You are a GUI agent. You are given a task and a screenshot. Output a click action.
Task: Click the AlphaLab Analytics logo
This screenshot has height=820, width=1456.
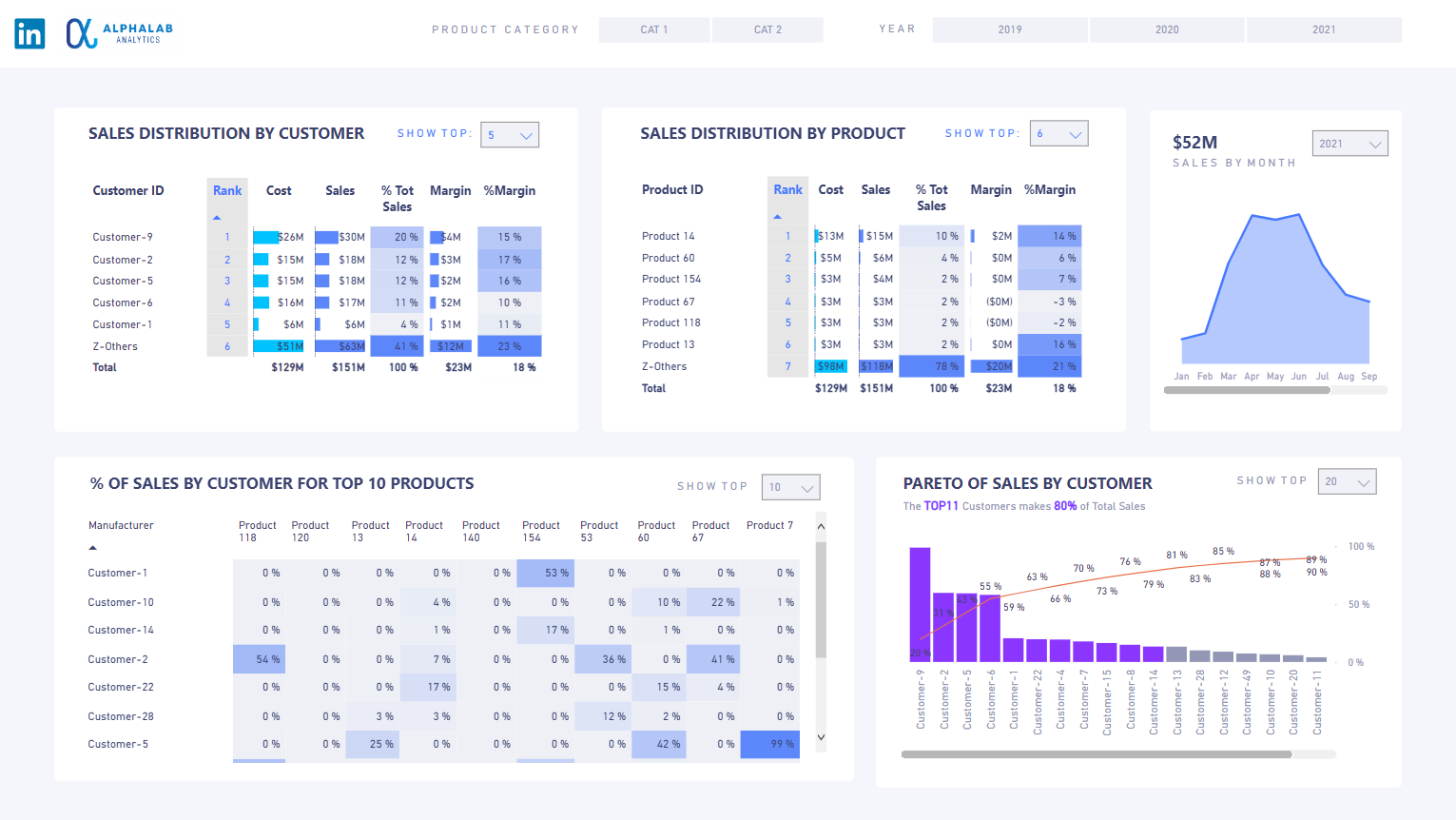[x=120, y=33]
